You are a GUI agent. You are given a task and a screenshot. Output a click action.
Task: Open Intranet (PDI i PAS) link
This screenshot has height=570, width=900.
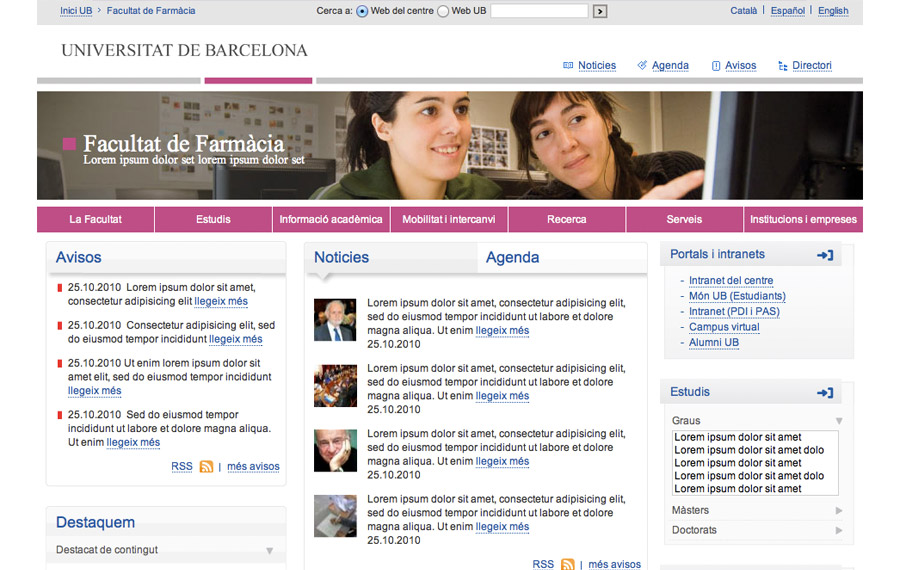click(734, 312)
